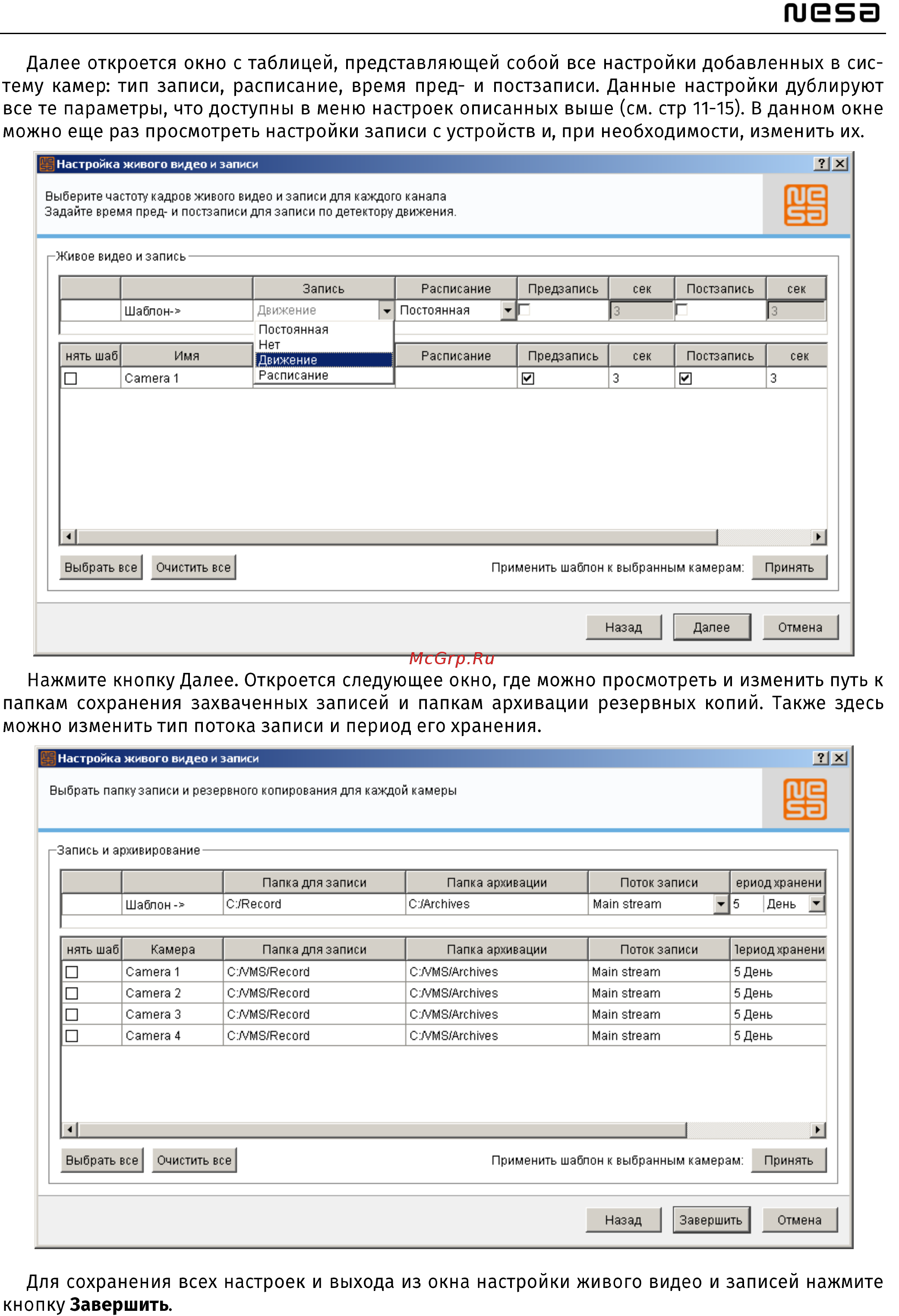Click the Main stream cell for Camera 4
This screenshot has height=1316, width=899.
pyautogui.click(x=659, y=1036)
